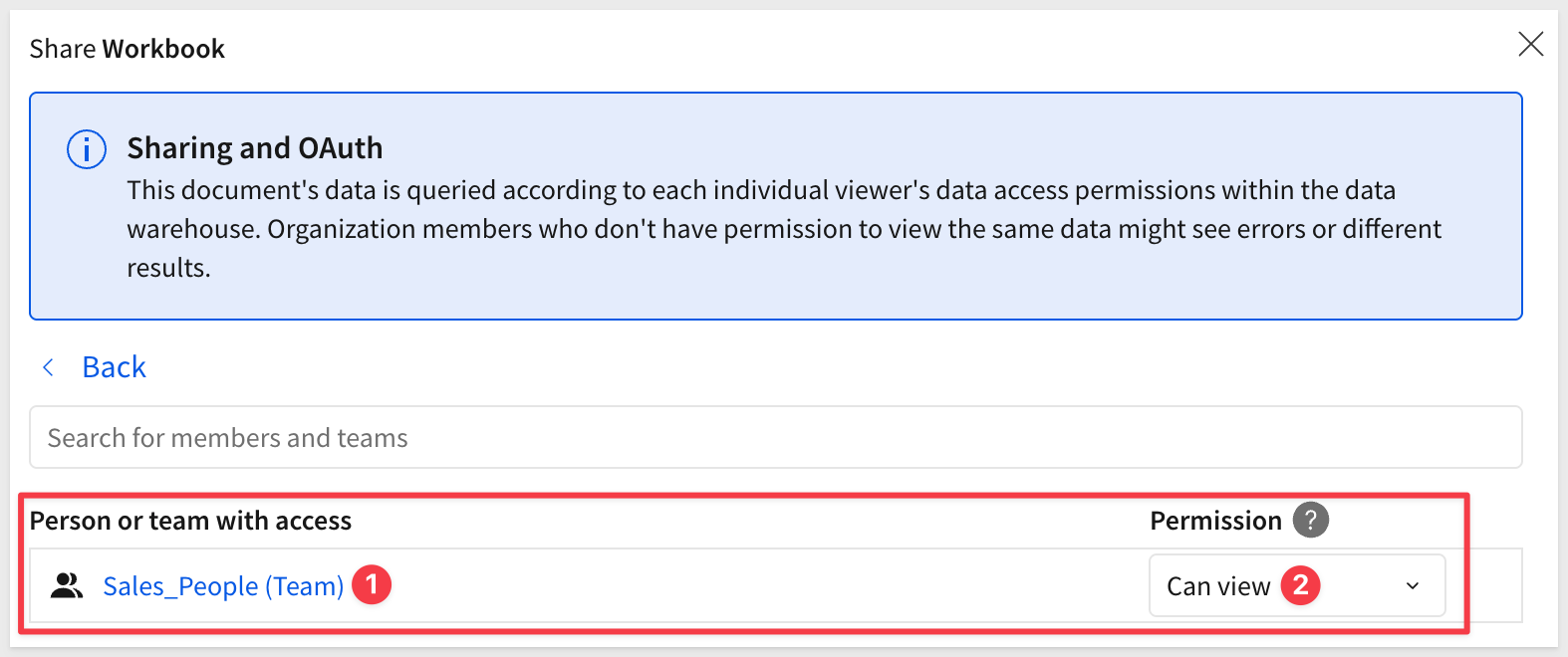Click the team people icon beside Sales_People
Viewport: 1568px width, 657px height.
point(67,585)
